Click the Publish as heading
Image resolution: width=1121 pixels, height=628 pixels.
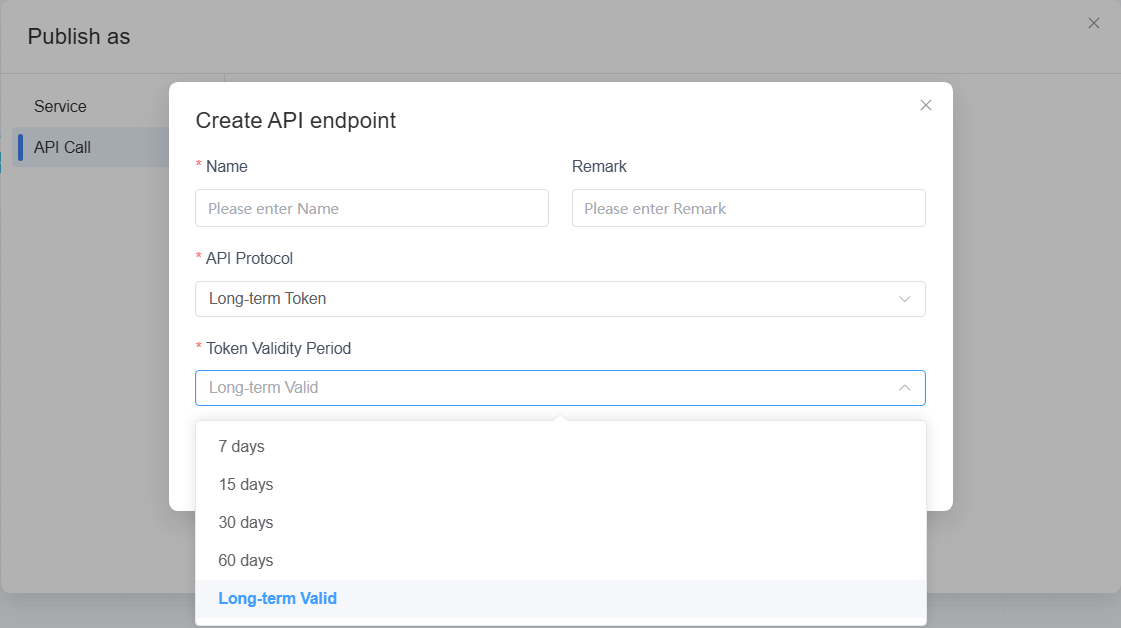(x=79, y=36)
